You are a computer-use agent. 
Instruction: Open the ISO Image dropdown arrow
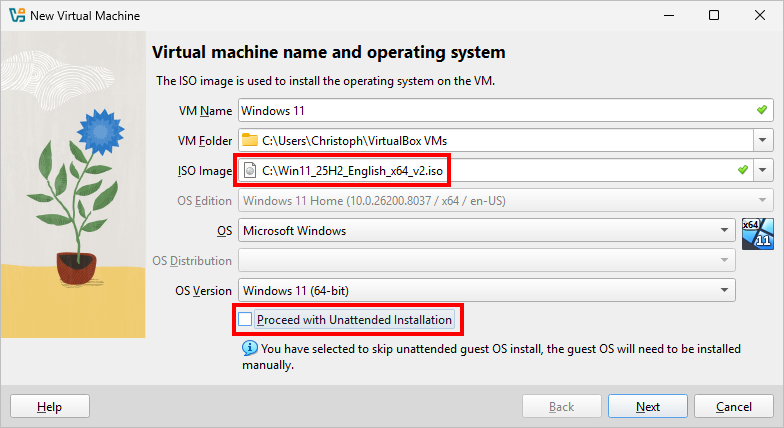coord(762,170)
